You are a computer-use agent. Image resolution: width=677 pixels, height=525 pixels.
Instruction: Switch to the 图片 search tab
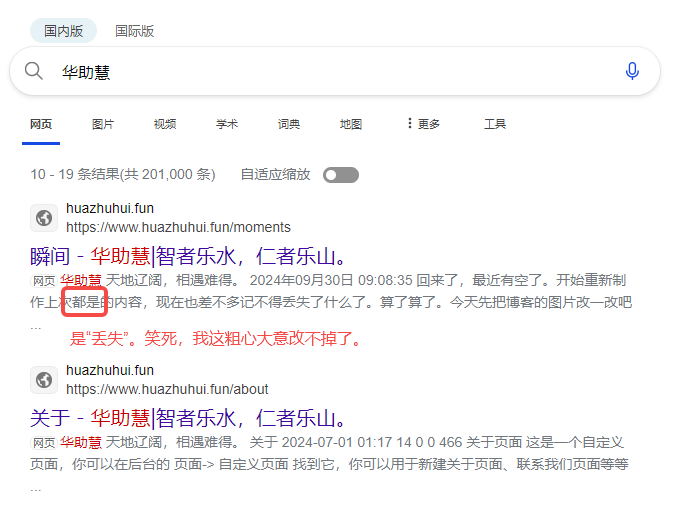[103, 124]
